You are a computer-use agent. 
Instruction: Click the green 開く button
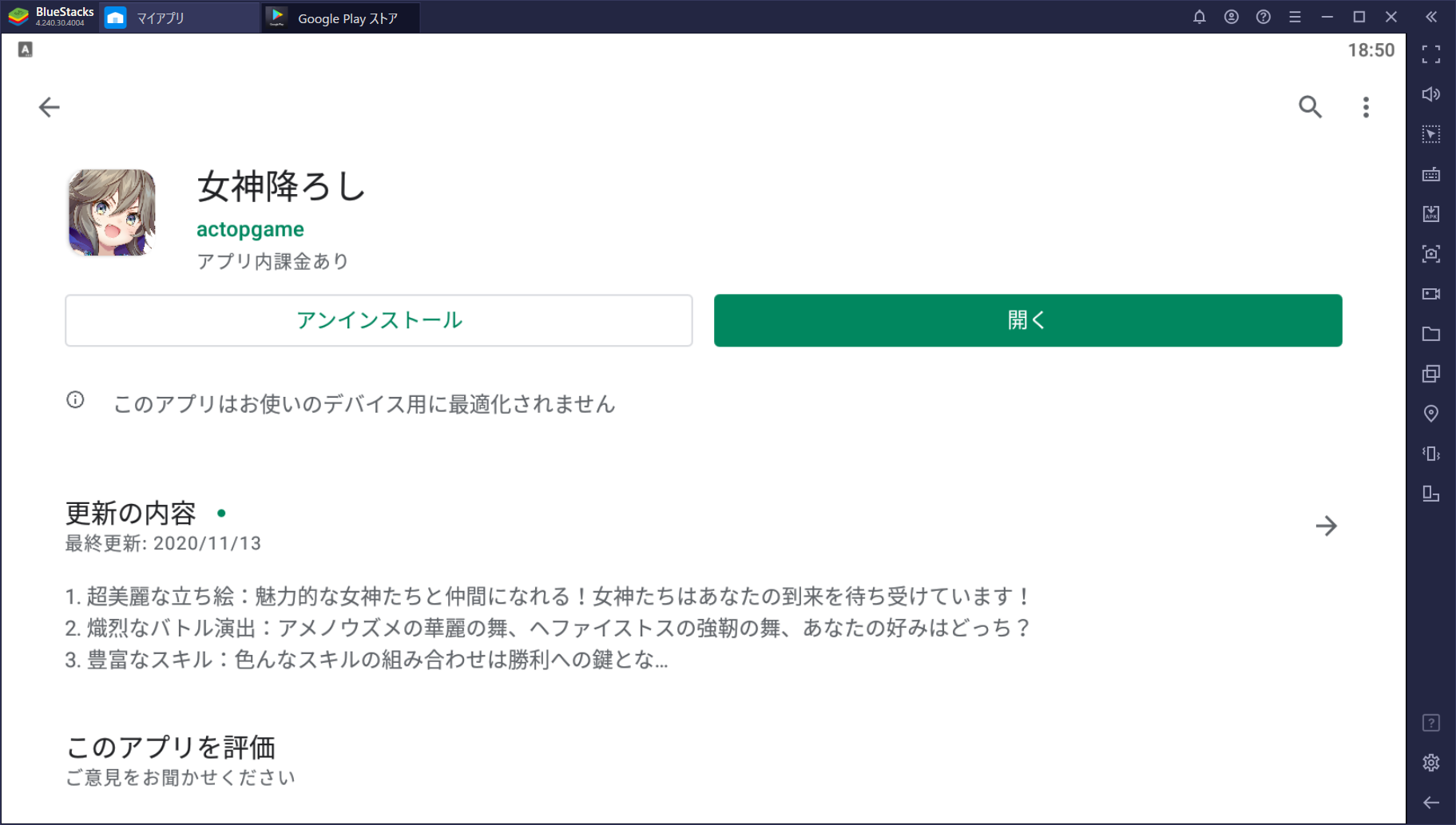coord(1028,320)
